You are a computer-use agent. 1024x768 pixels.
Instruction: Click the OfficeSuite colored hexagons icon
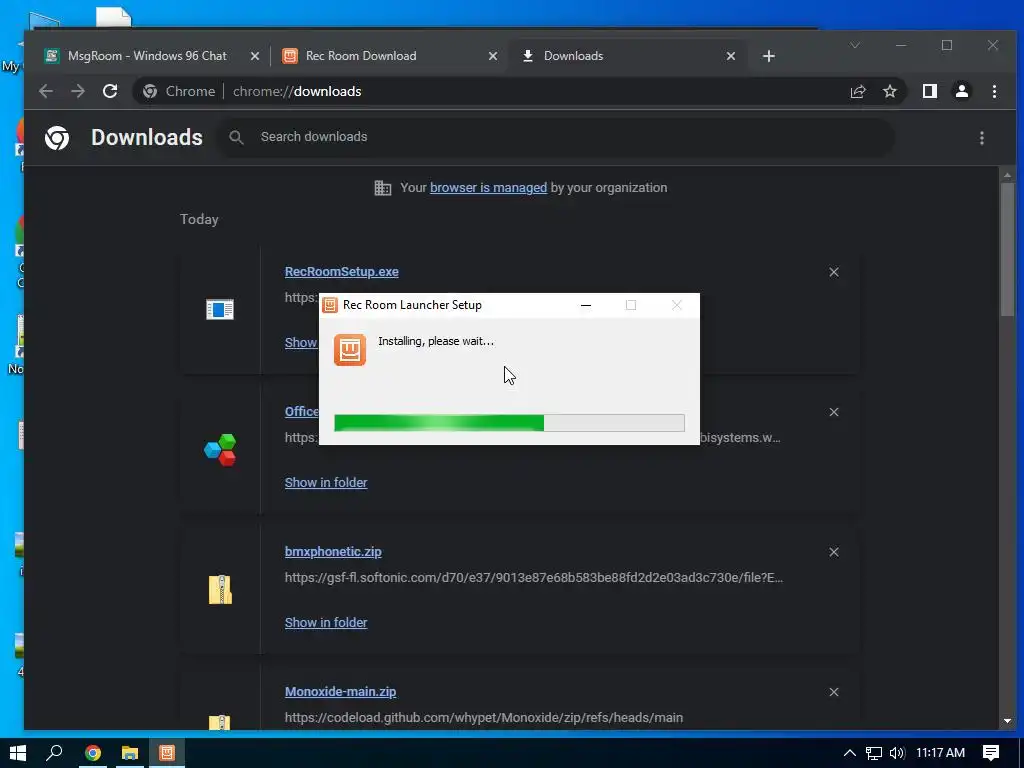(x=220, y=450)
